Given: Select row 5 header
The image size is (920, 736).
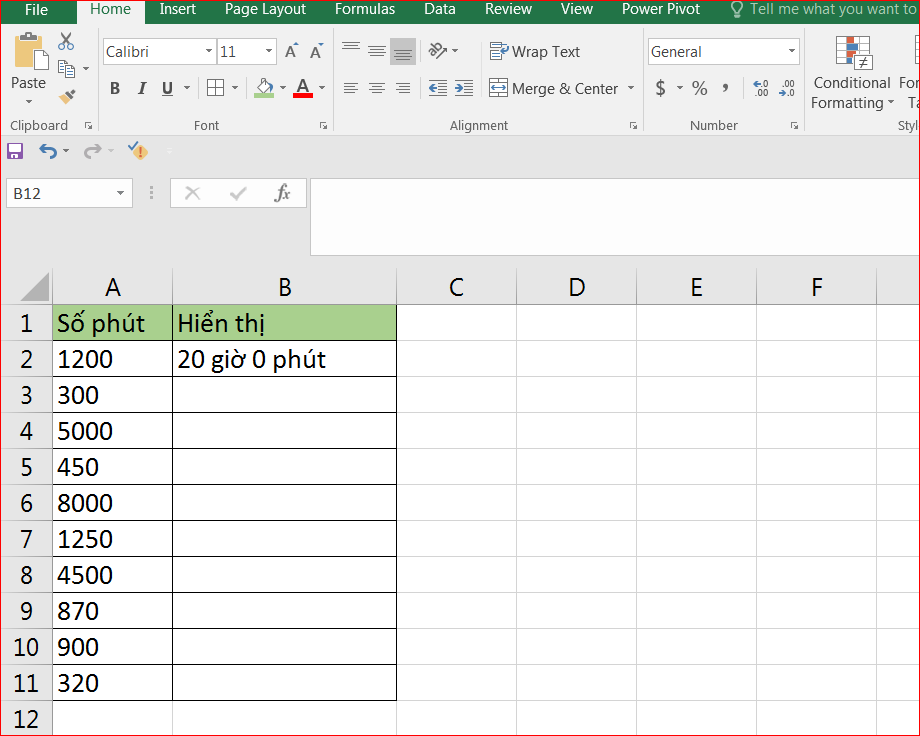Looking at the screenshot, I should pos(26,467).
